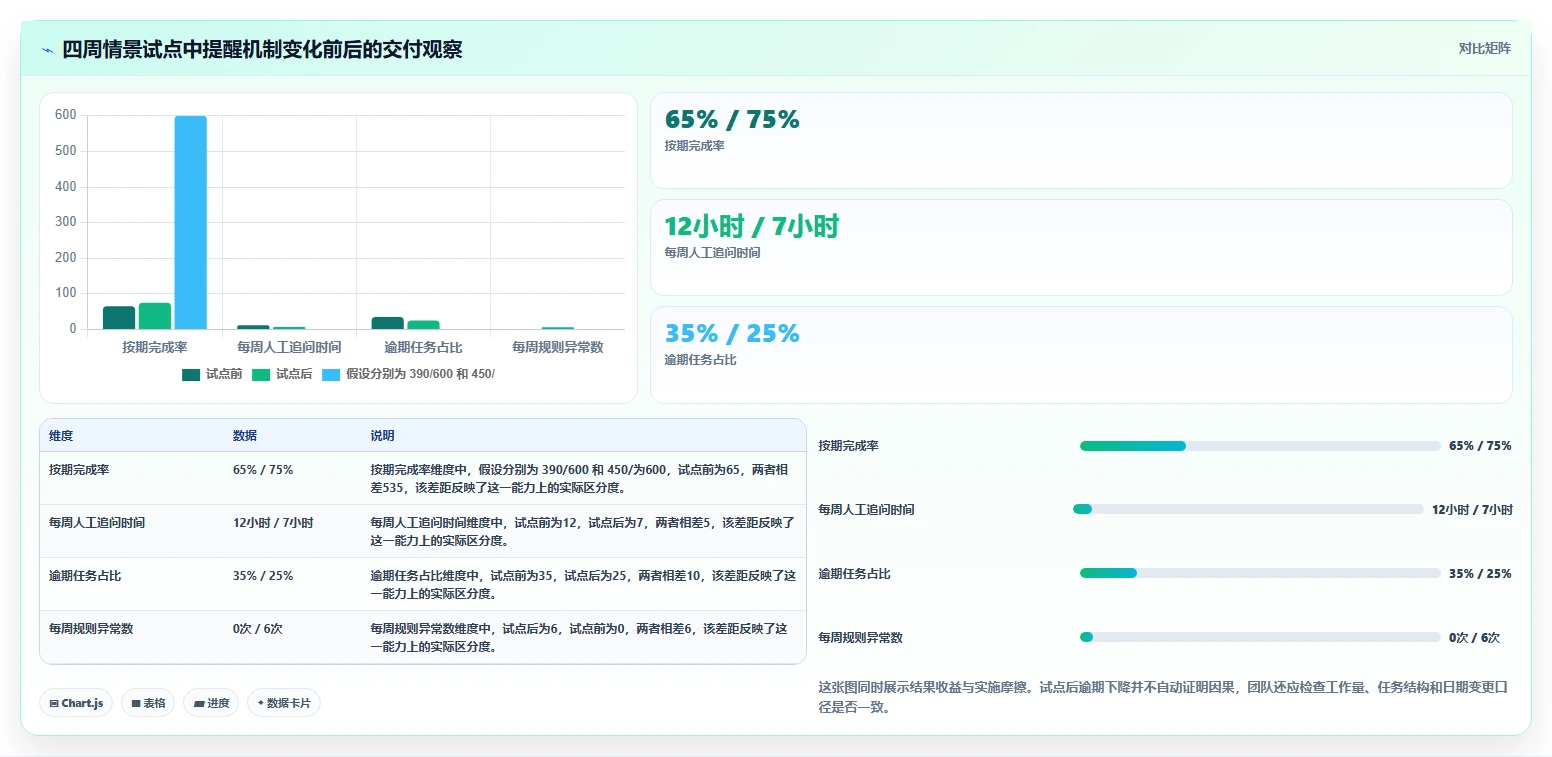Click the 35% / 25% table cell
The image size is (1552, 757).
click(294, 584)
